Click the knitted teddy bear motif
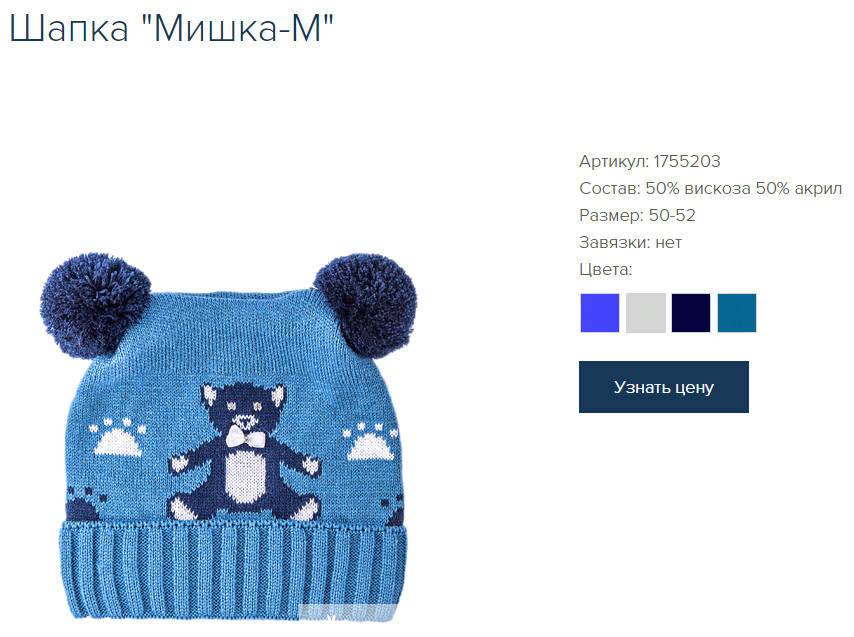 pyautogui.click(x=244, y=452)
